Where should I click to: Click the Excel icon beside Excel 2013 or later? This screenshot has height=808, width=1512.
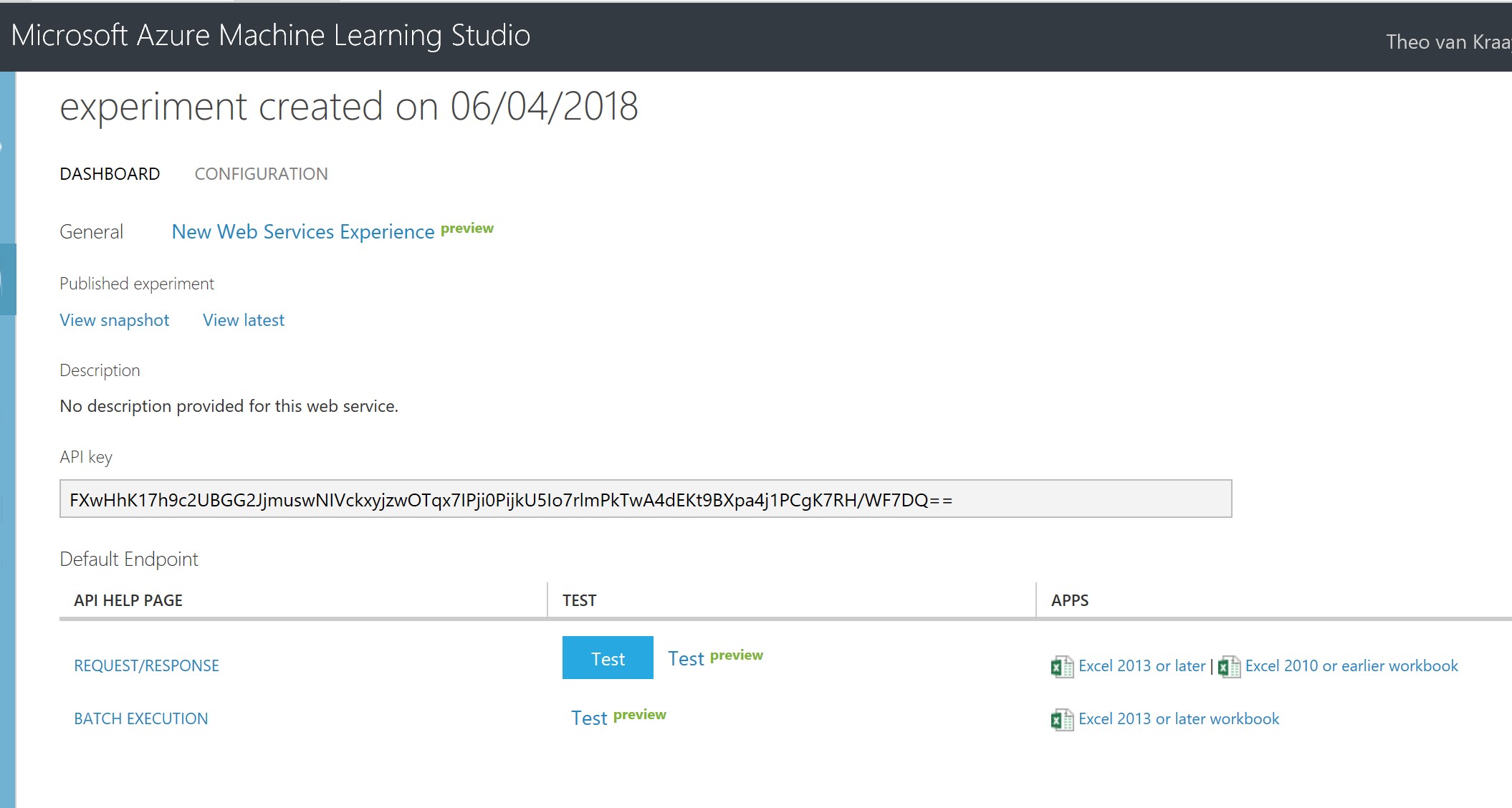click(1060, 665)
